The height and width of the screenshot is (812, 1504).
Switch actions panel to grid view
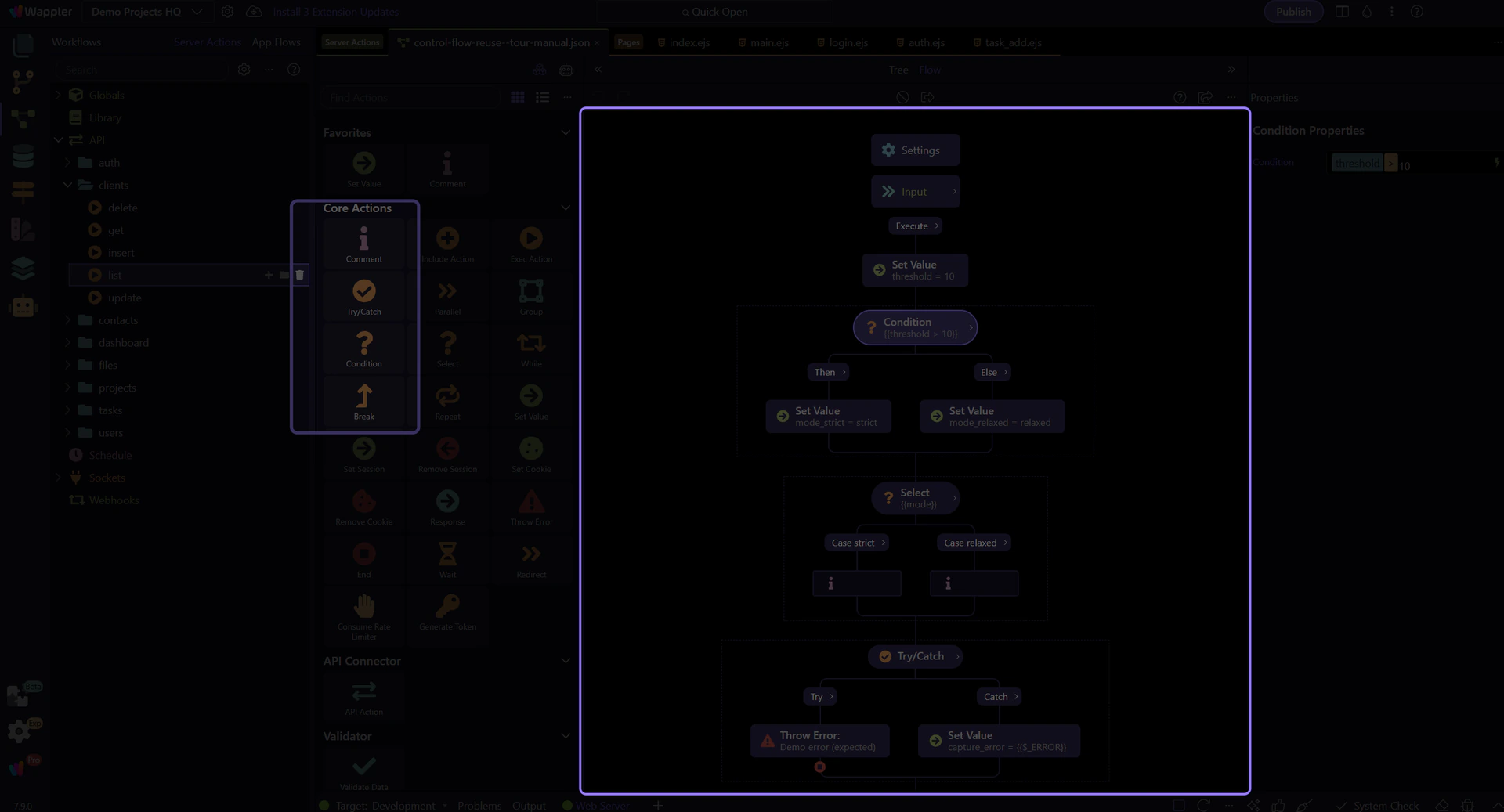pos(518,97)
